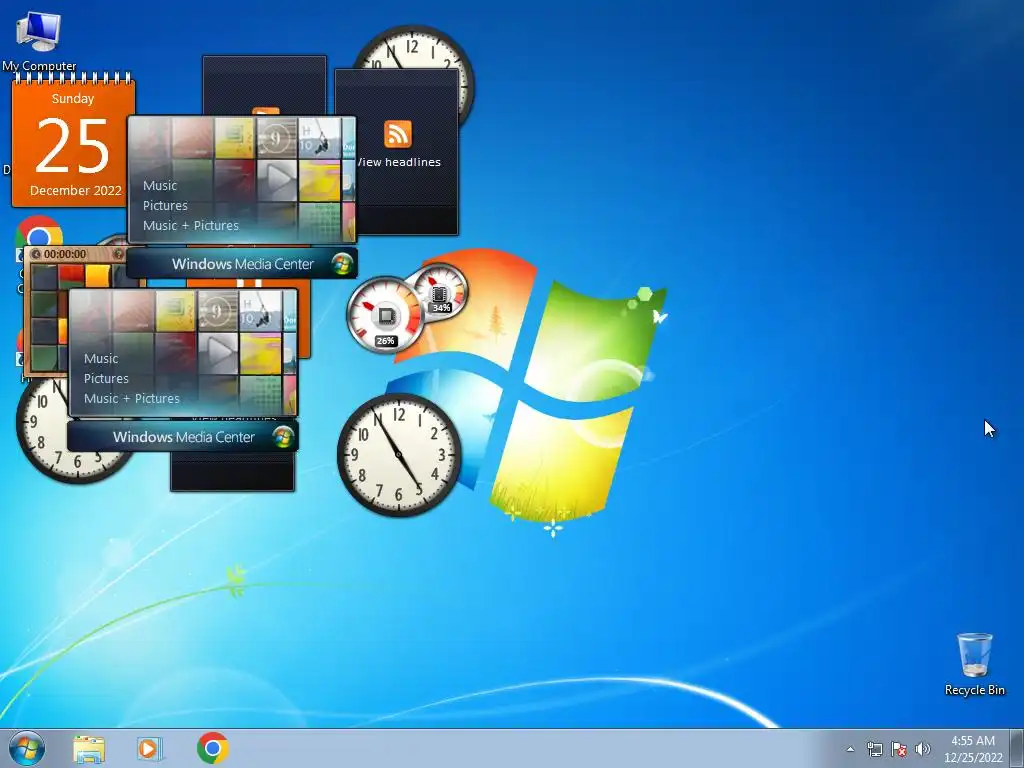This screenshot has width=1024, height=768.
Task: Click the fully visible clock gadget beside the Windows logo
Action: (x=399, y=455)
